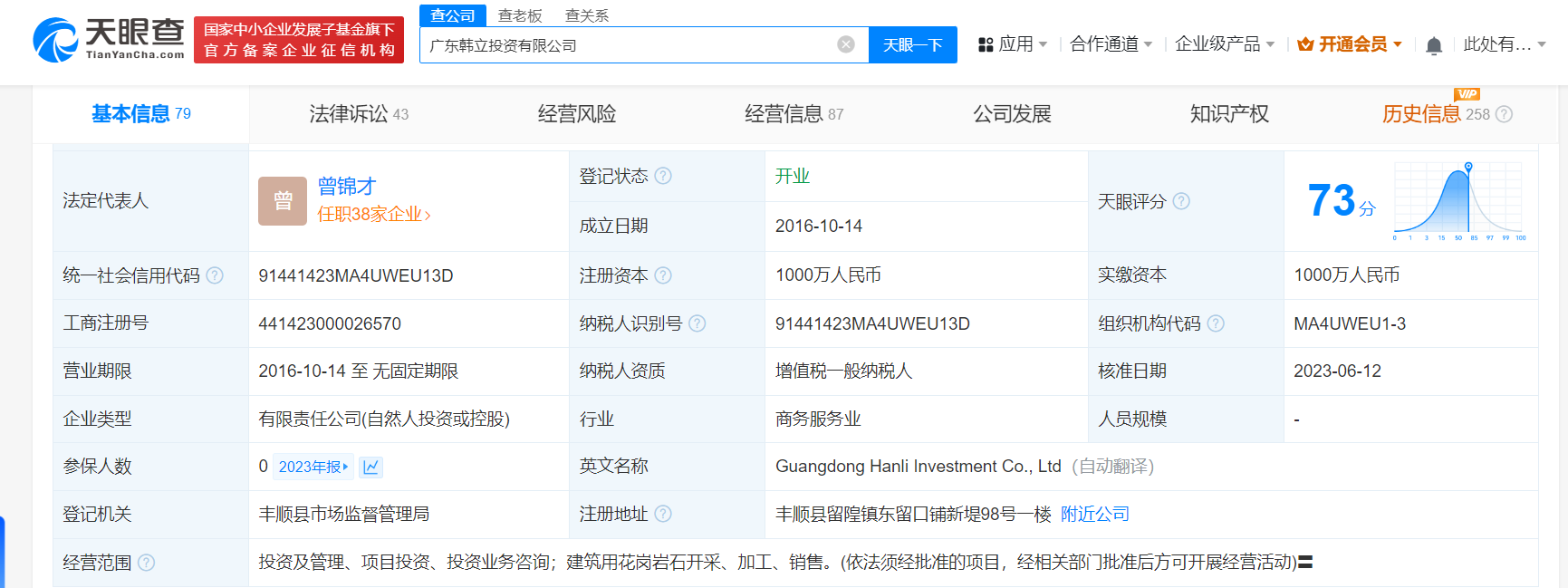Viewport: 1568px width, 588px height.
Task: Click the 天眼一下 search button
Action: (x=913, y=44)
